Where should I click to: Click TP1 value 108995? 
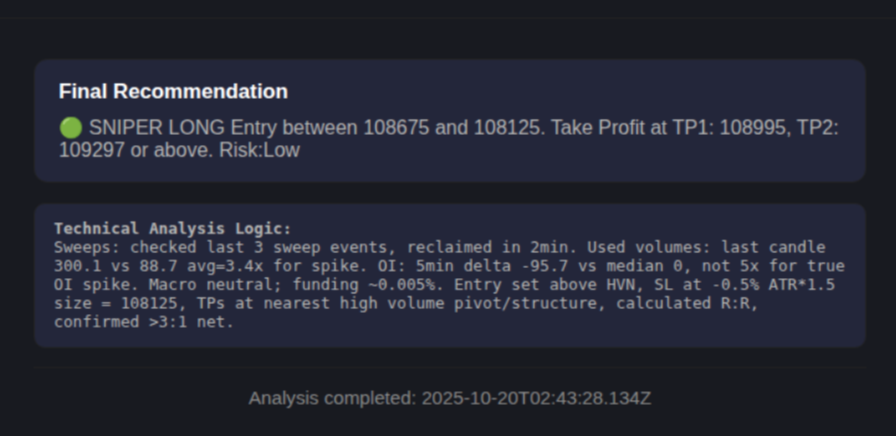tap(754, 127)
